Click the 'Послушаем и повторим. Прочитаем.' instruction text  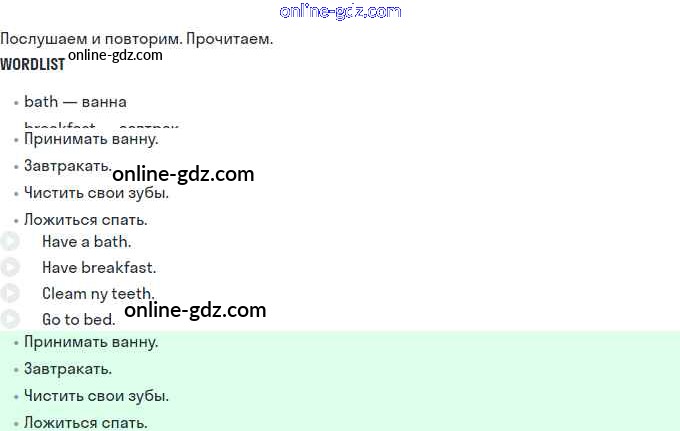pos(137,39)
